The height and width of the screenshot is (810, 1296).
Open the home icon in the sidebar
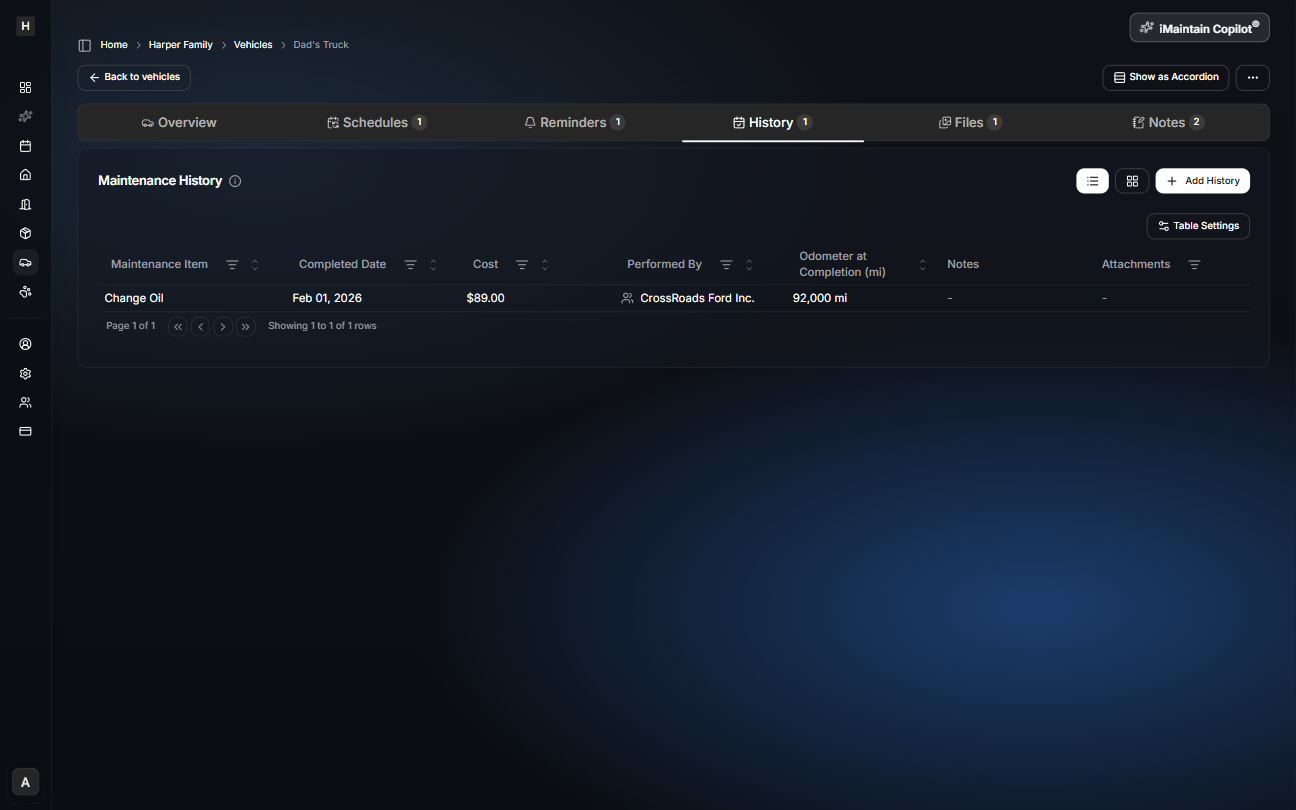point(25,174)
